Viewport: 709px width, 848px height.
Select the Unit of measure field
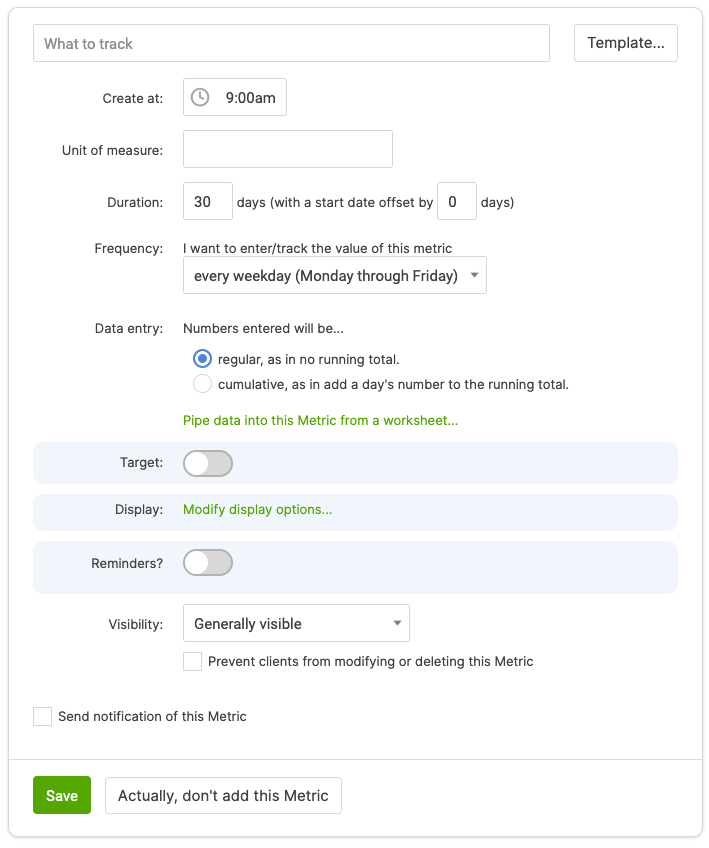click(x=287, y=149)
